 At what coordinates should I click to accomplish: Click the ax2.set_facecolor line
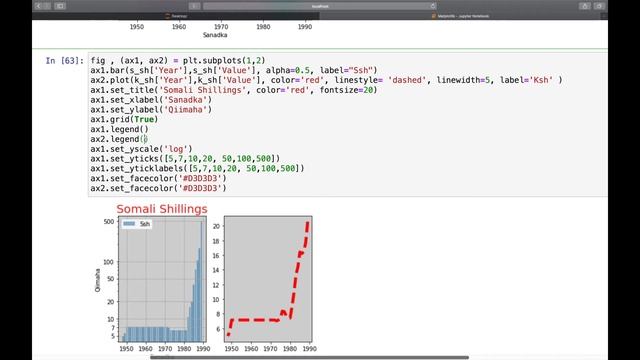(x=158, y=188)
